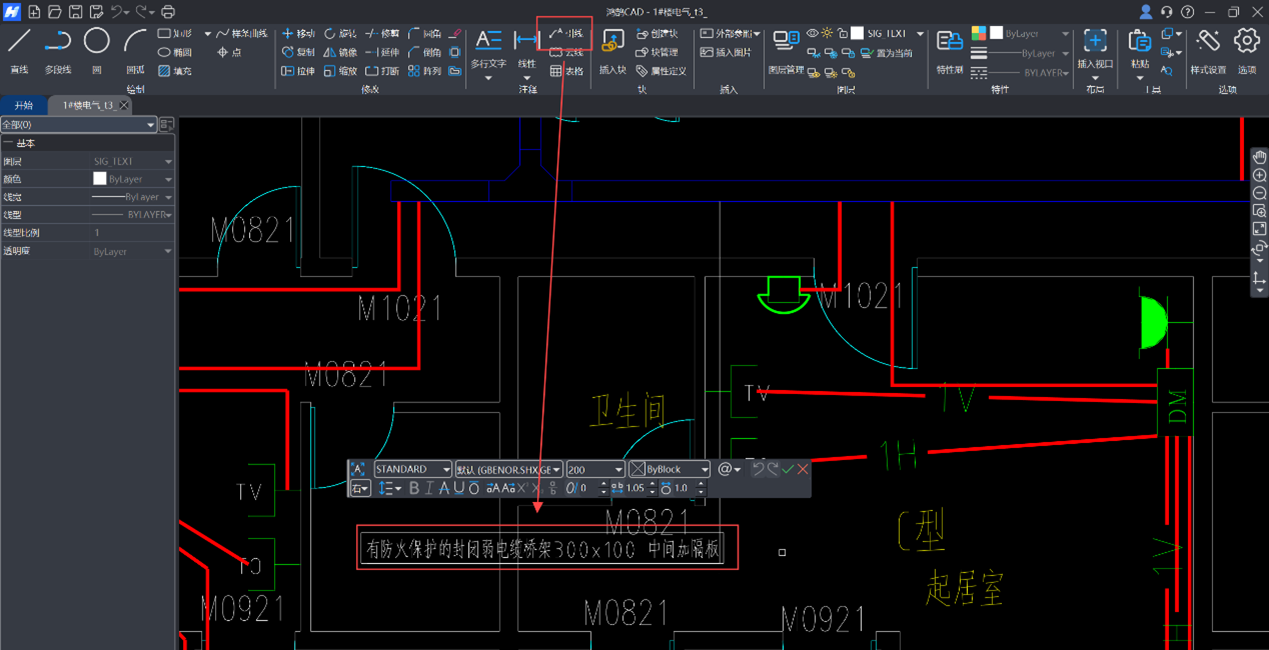Switch to the 开始 tab
1269x650 pixels.
click(23, 105)
